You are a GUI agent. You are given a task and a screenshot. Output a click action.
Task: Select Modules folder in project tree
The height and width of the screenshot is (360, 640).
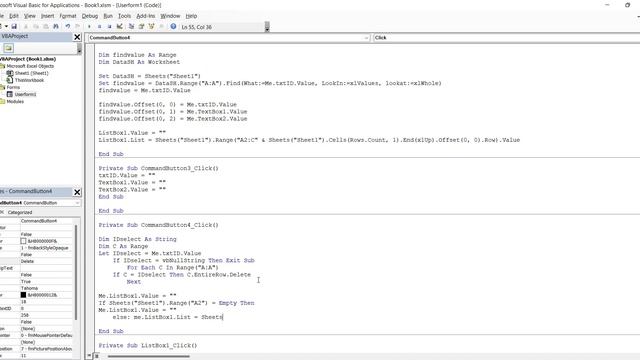[x=15, y=101]
